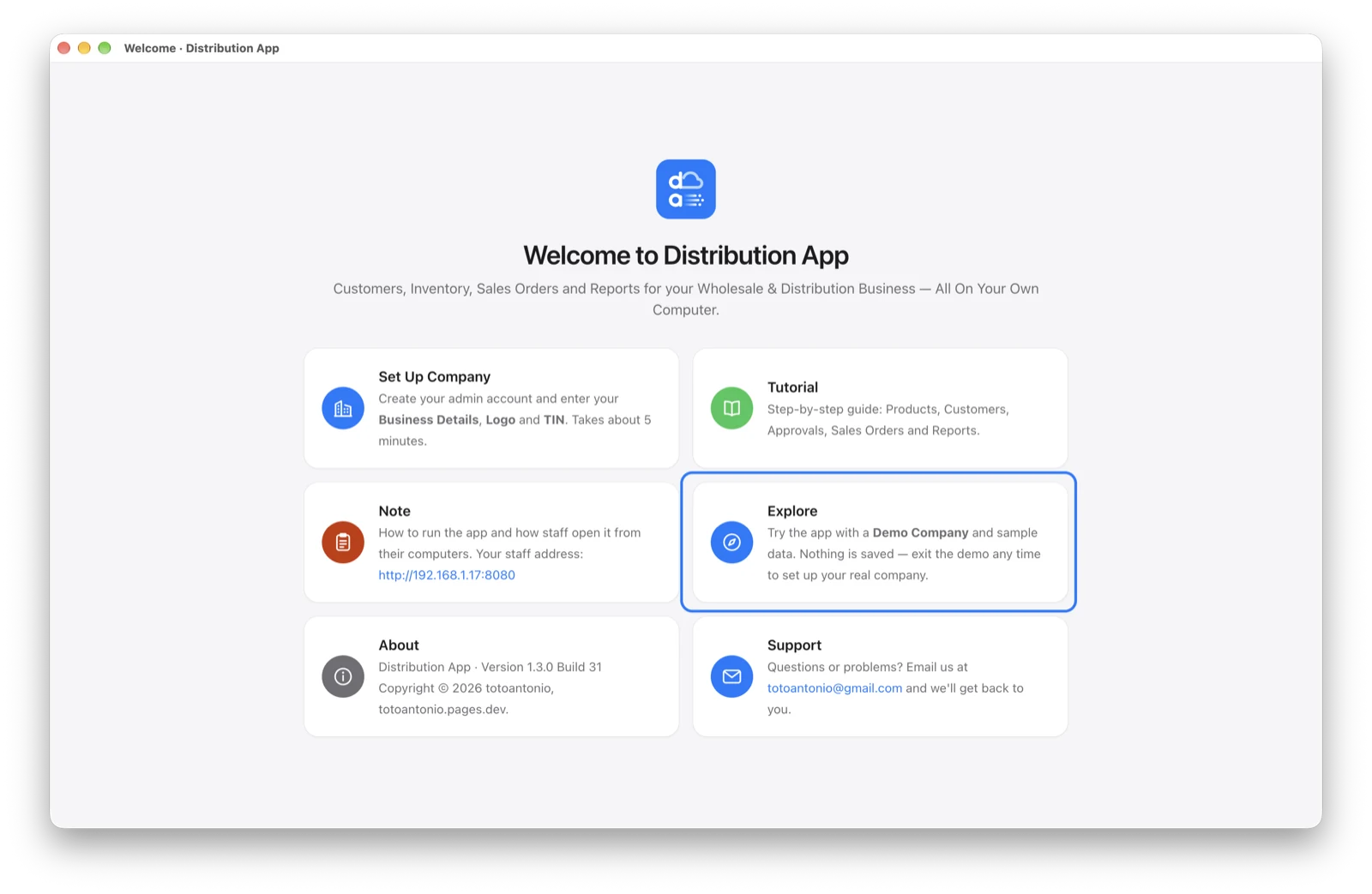Maximize the window with the green button

(x=105, y=48)
